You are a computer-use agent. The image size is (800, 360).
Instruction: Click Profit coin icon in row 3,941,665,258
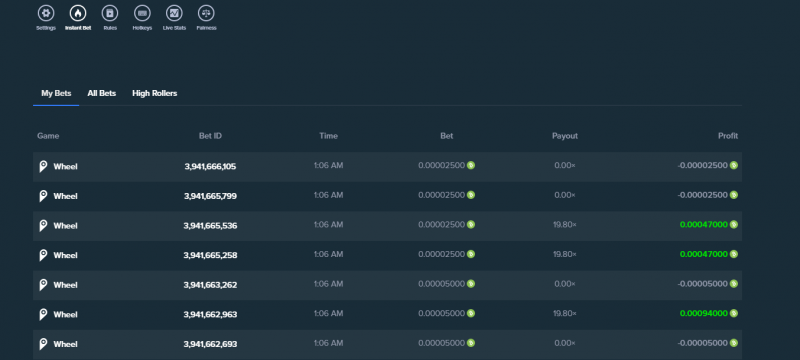pos(734,254)
